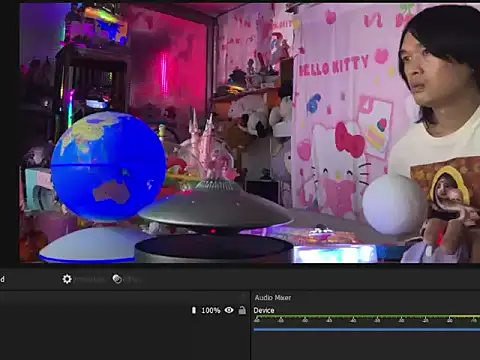This screenshot has width=480, height=360.
Task: Toggle the source lock icon
Action: click(242, 310)
